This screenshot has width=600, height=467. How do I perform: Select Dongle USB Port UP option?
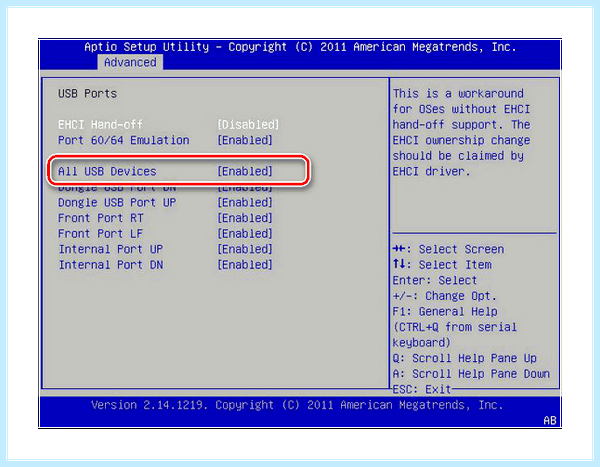click(x=117, y=202)
